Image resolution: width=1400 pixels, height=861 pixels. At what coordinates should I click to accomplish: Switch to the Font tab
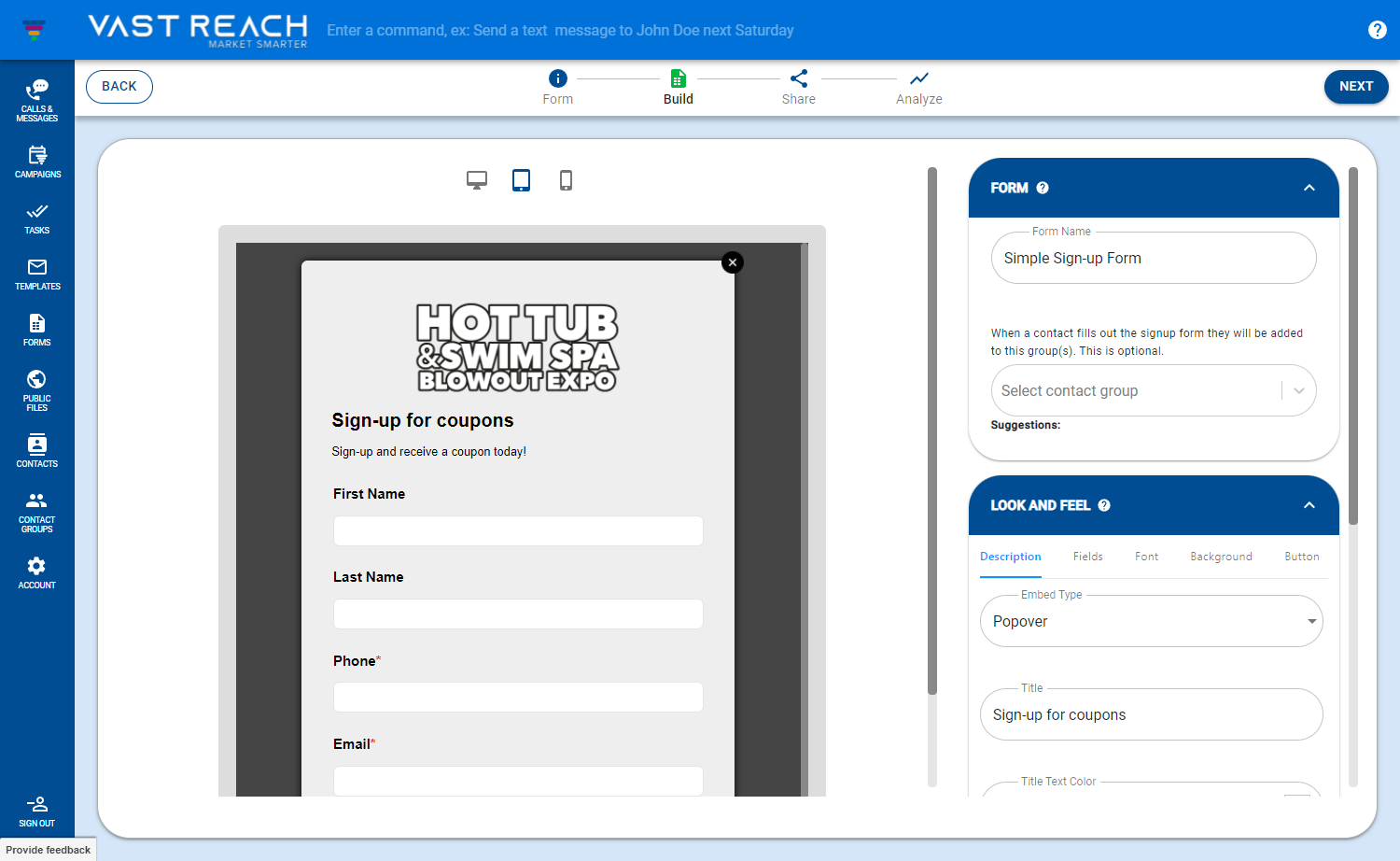point(1147,557)
